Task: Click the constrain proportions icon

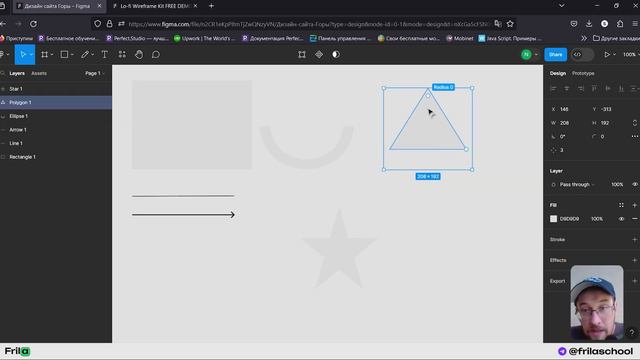Action: tap(635, 123)
